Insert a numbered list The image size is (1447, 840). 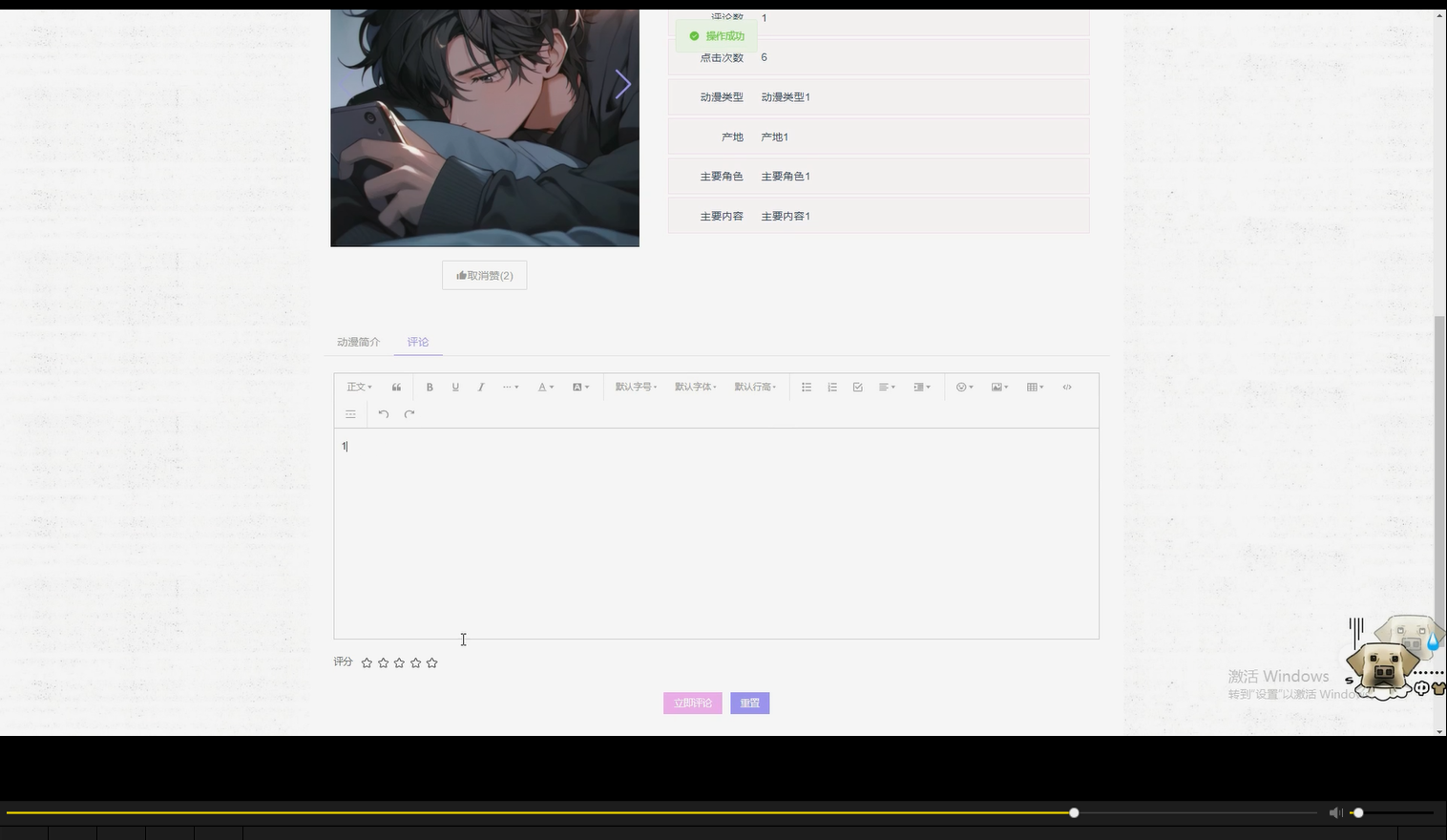coord(831,387)
